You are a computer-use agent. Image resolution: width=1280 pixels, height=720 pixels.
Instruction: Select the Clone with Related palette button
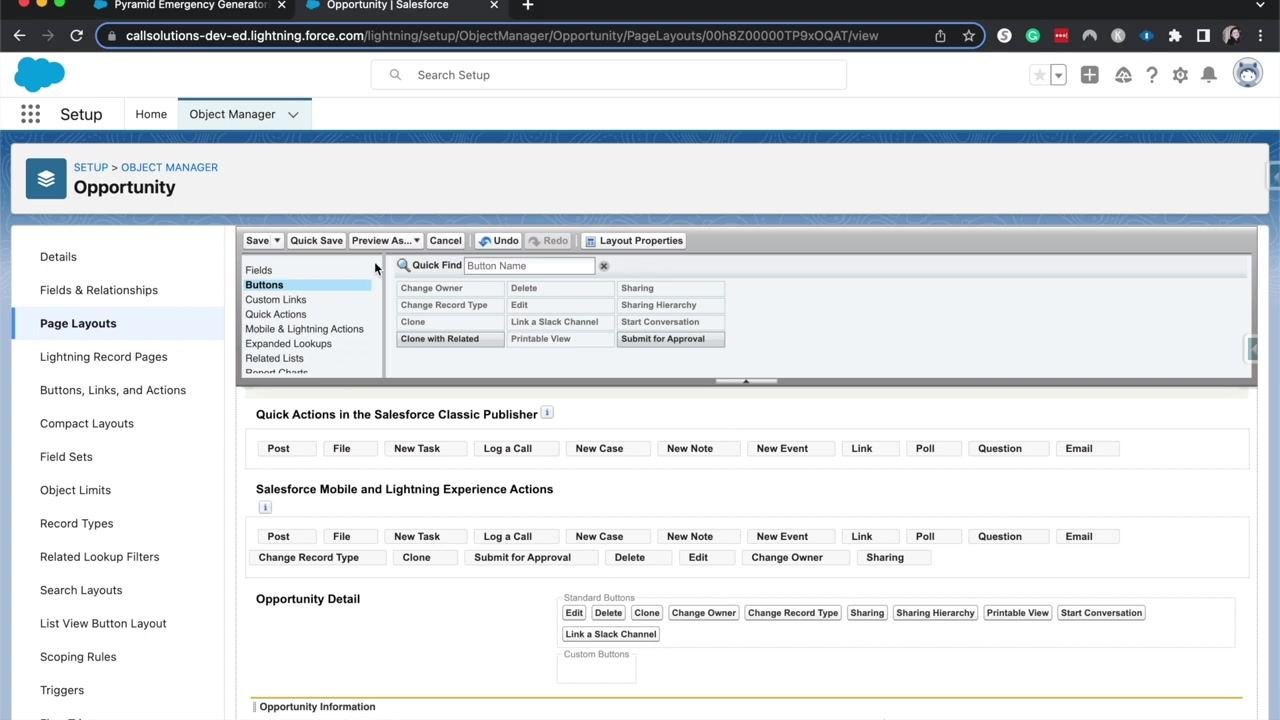pos(450,339)
